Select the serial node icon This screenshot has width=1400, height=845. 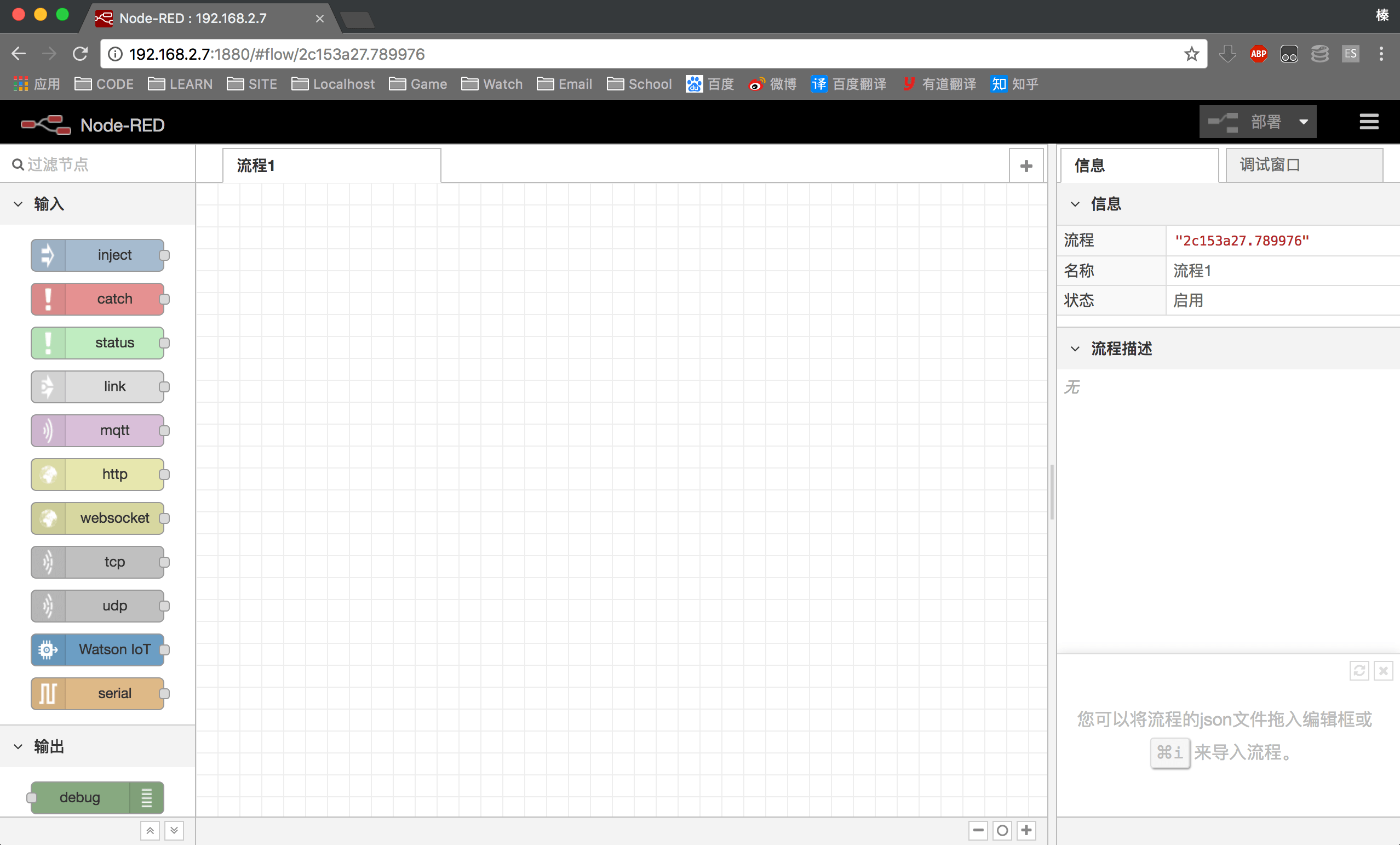click(x=47, y=693)
